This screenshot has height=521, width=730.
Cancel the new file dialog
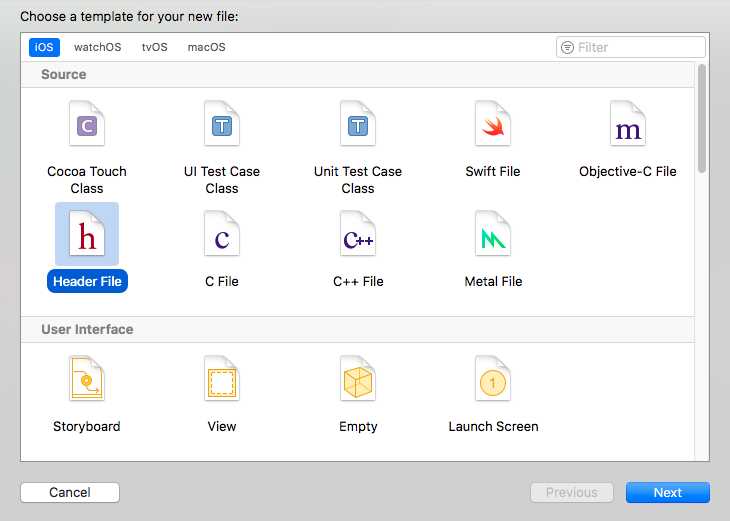coord(70,493)
